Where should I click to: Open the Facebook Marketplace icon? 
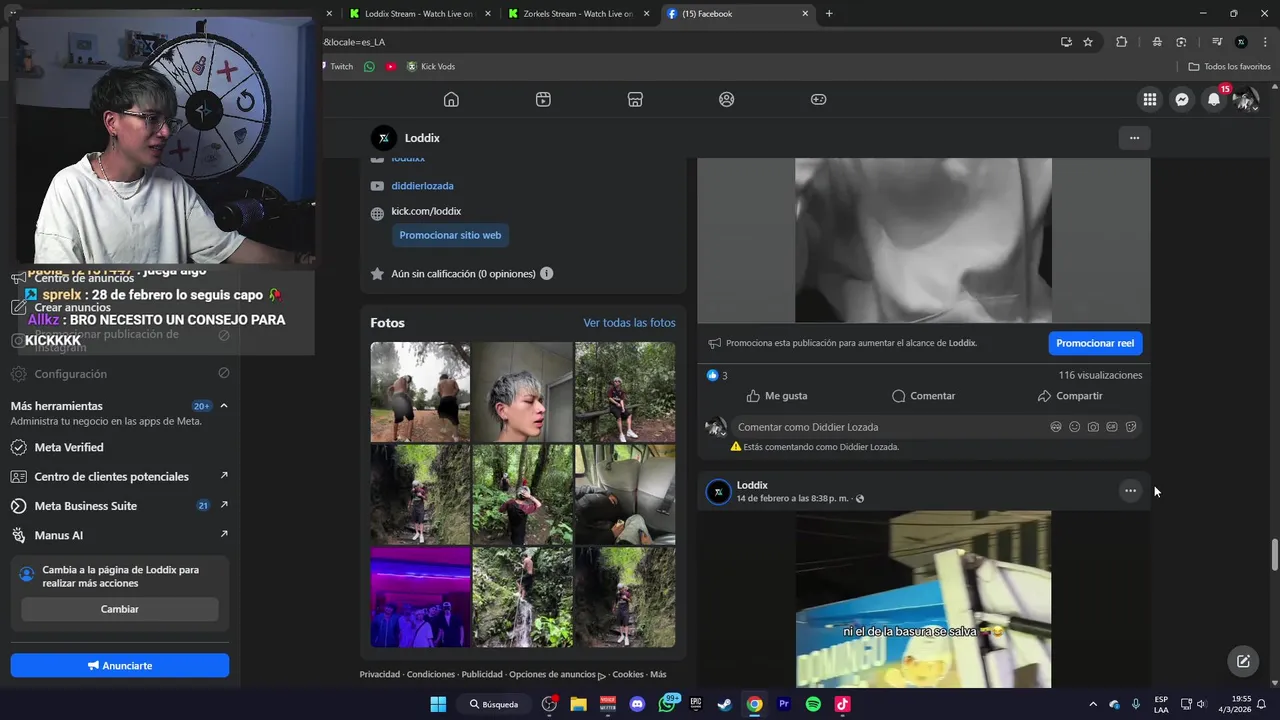coord(635,99)
